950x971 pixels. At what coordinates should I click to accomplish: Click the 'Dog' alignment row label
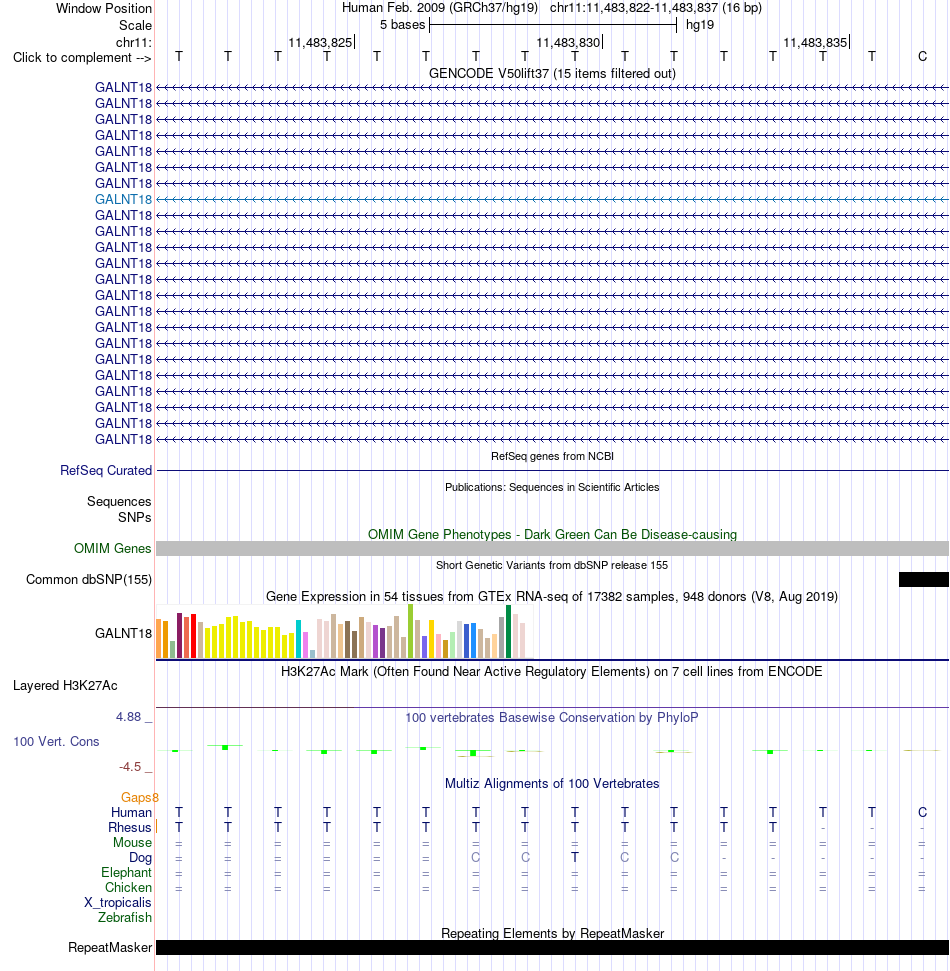(x=140, y=858)
